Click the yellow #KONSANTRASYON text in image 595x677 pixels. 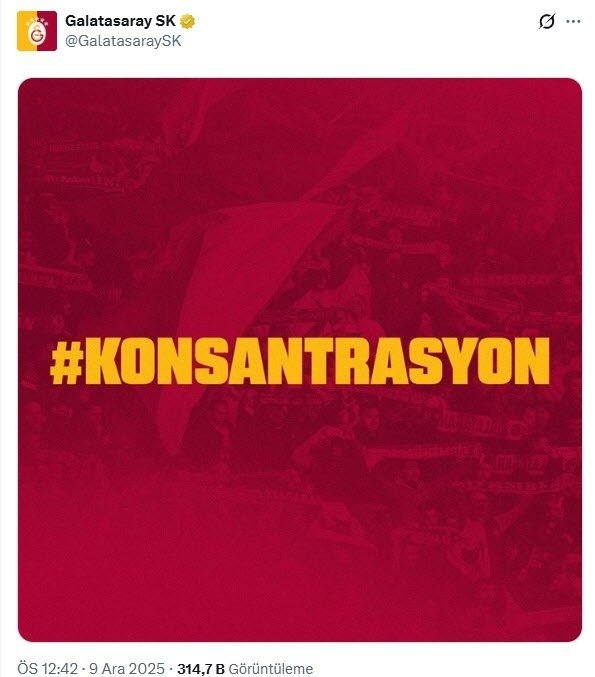pos(300,361)
